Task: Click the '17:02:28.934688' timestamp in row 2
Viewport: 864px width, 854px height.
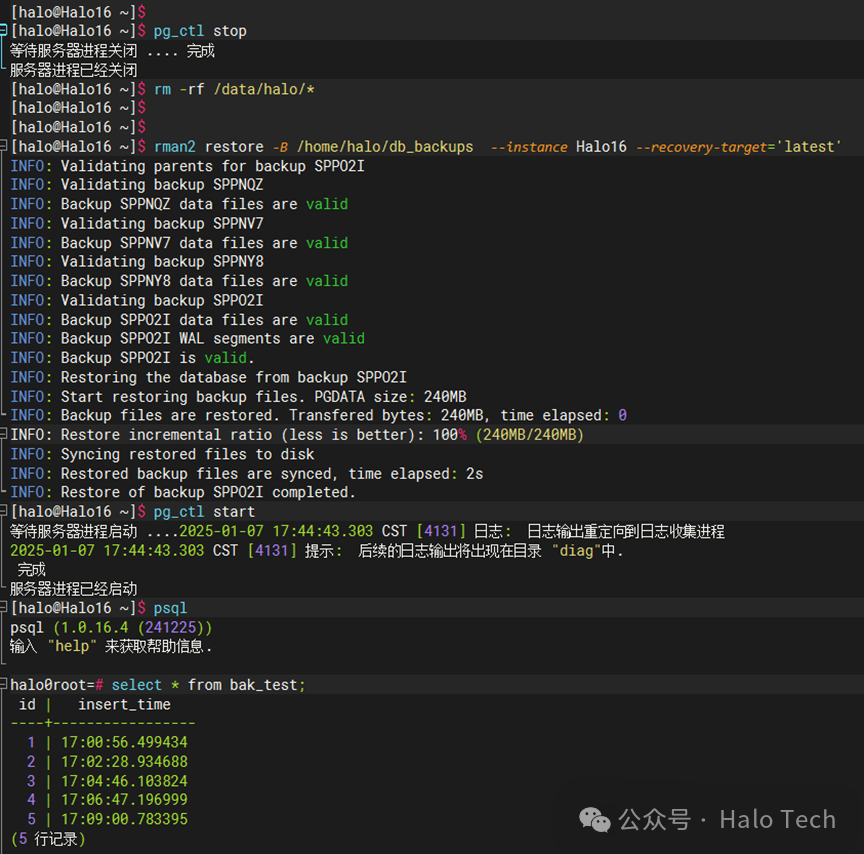Action: tap(124, 761)
